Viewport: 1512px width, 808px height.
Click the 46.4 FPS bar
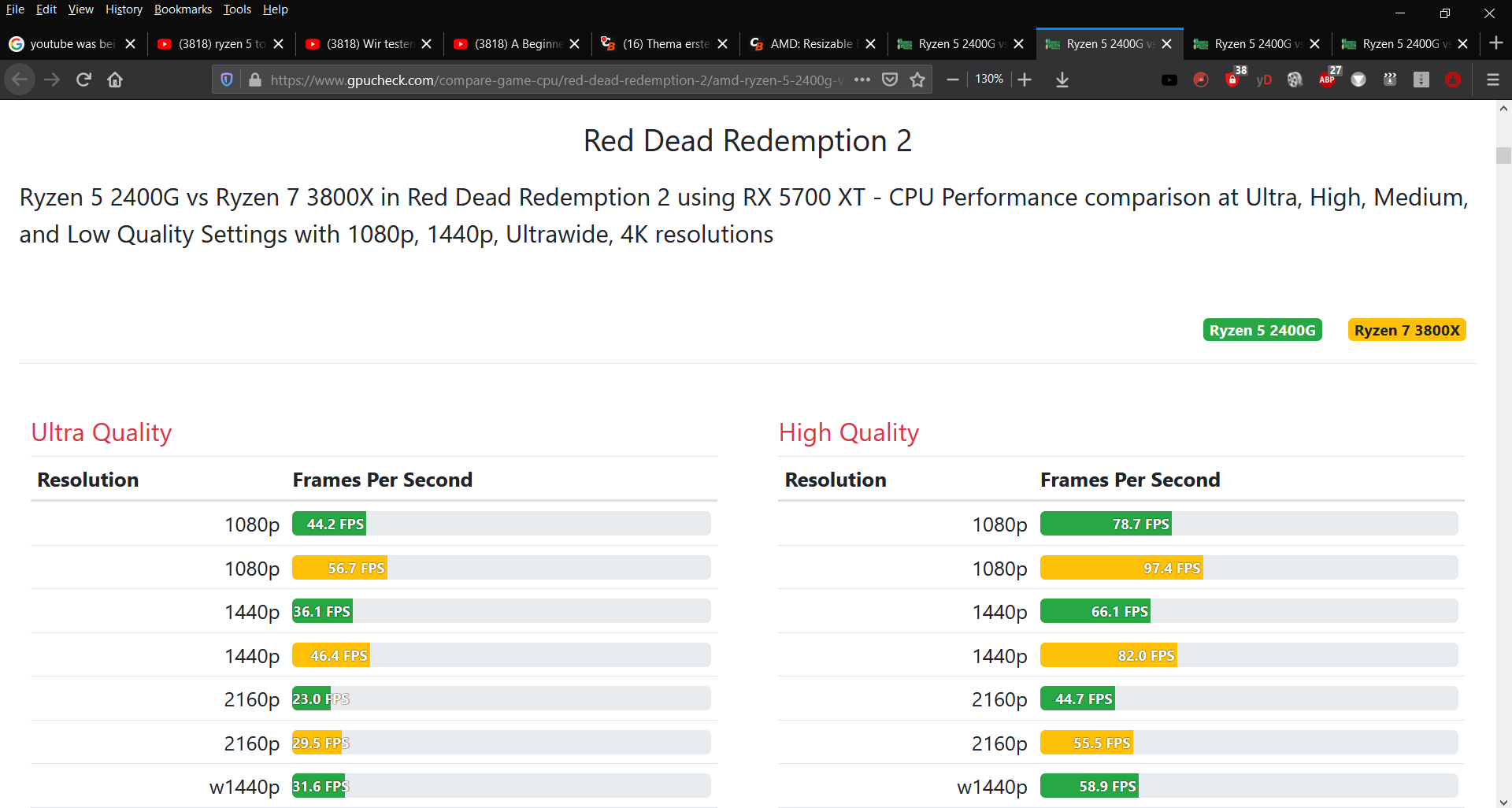click(x=331, y=655)
